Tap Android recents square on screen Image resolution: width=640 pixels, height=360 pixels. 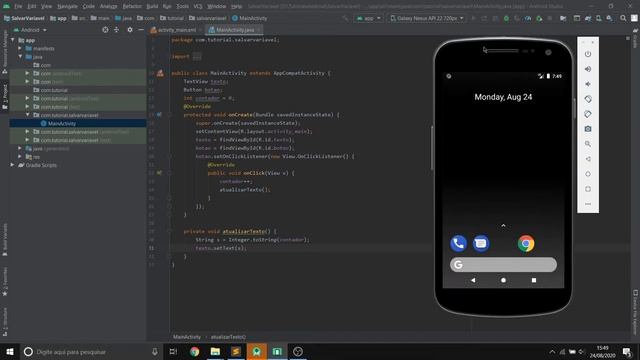pos(534,280)
